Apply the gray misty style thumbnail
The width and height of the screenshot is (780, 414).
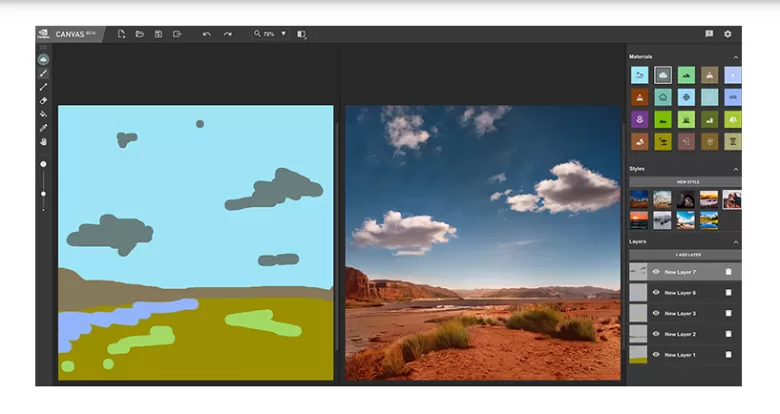coord(662,220)
